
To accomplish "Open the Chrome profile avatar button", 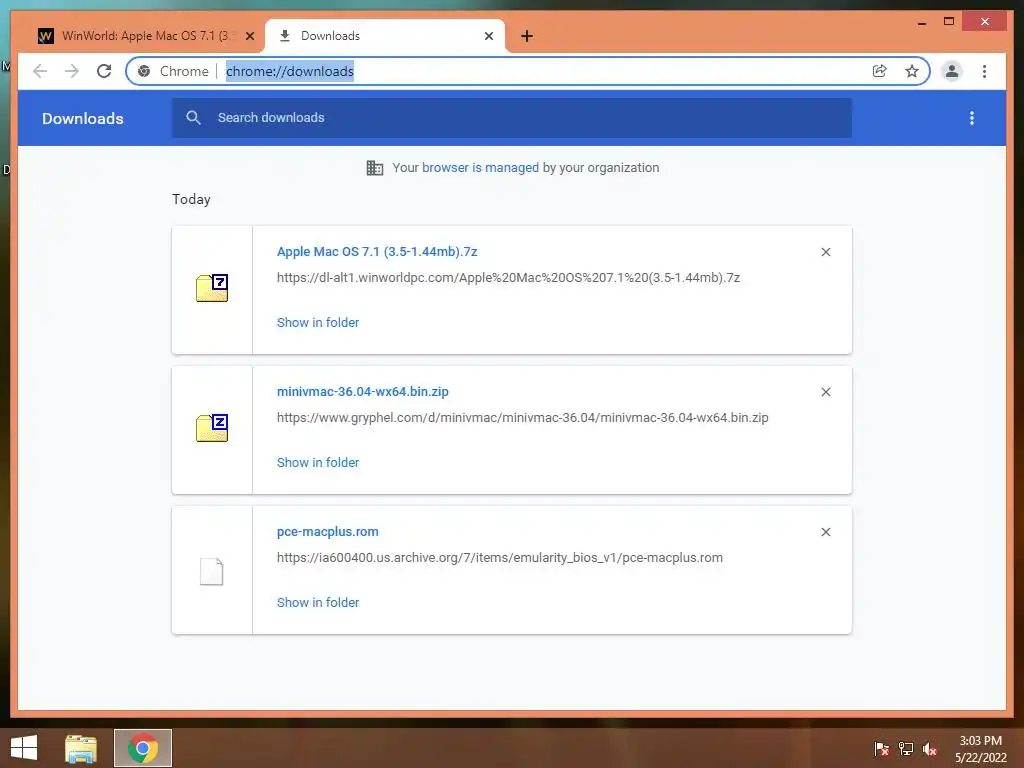I will point(952,71).
